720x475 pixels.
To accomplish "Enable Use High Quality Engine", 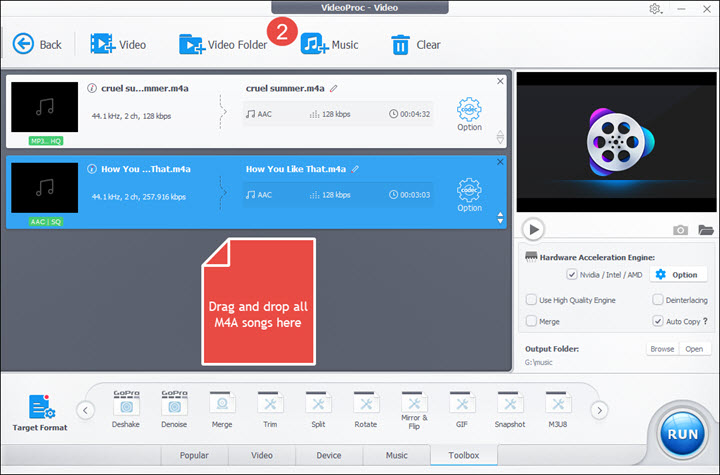I will click(x=531, y=300).
